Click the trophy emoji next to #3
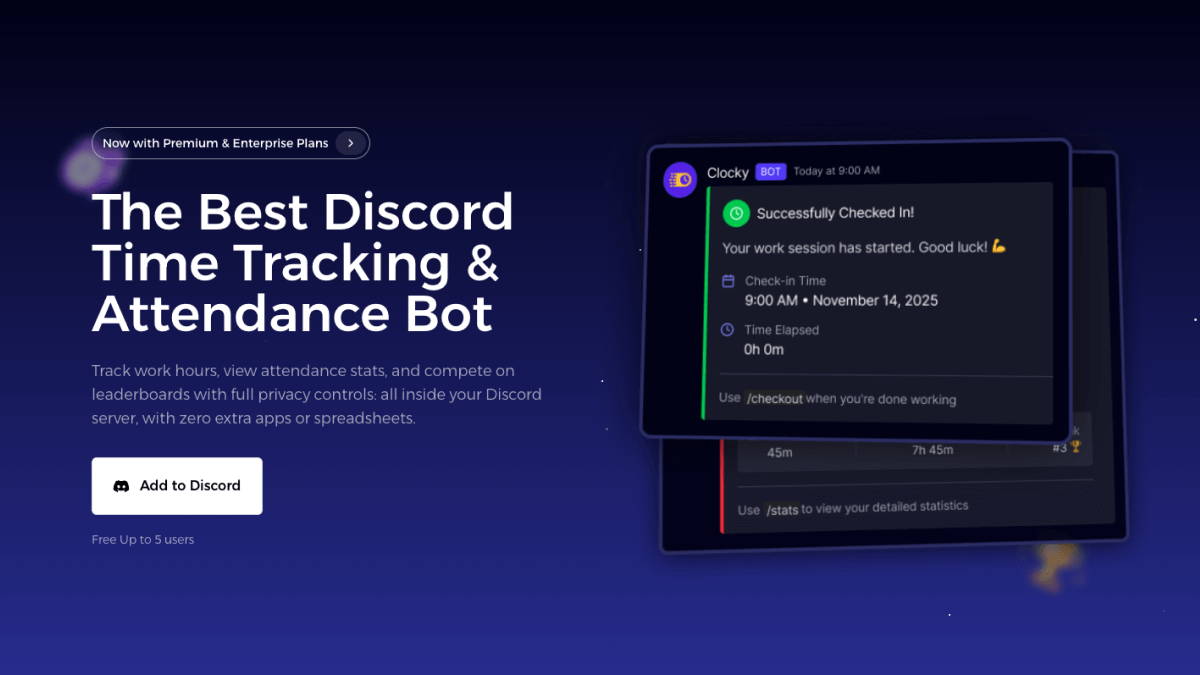The width and height of the screenshot is (1200, 675). point(1076,446)
